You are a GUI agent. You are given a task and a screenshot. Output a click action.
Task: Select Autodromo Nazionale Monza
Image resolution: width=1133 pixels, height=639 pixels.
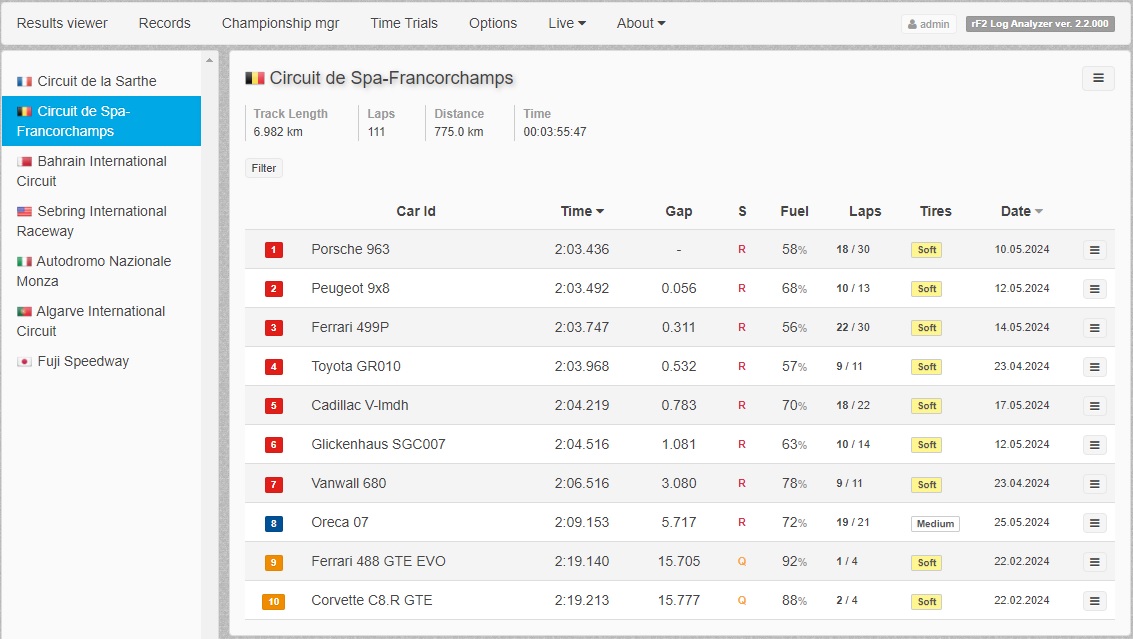coord(101,271)
